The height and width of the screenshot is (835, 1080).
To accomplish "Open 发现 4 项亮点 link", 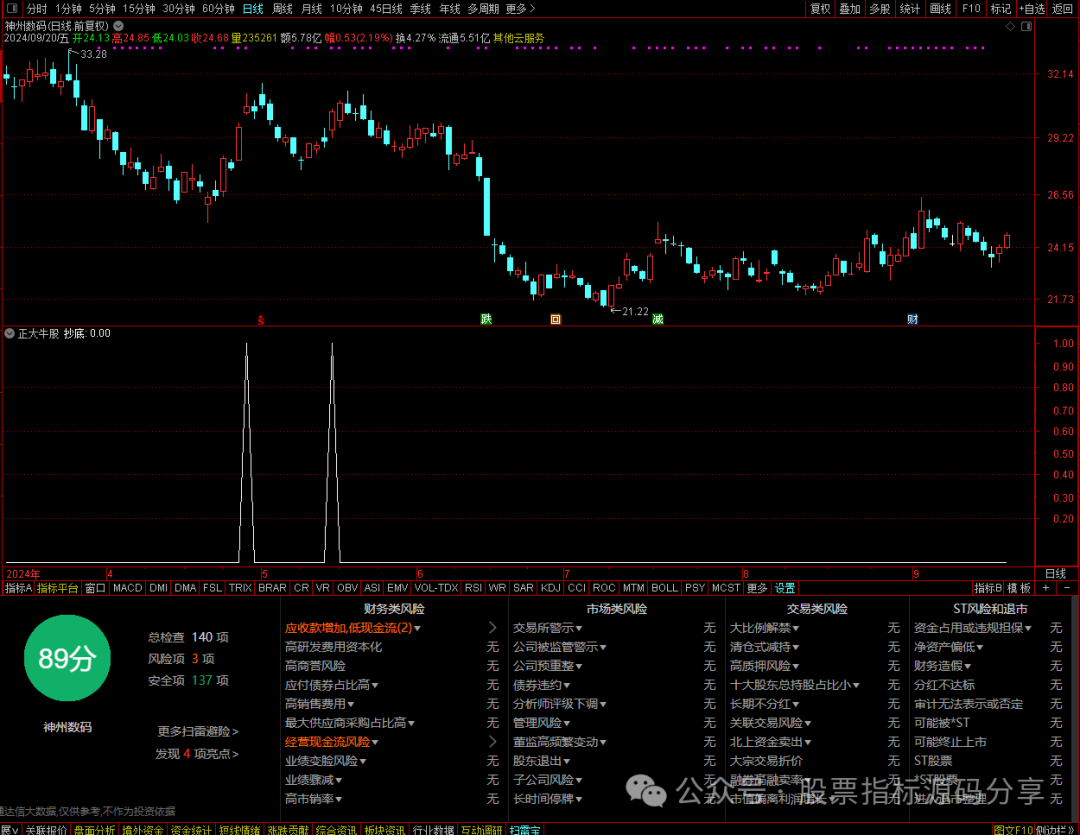I will (197, 754).
